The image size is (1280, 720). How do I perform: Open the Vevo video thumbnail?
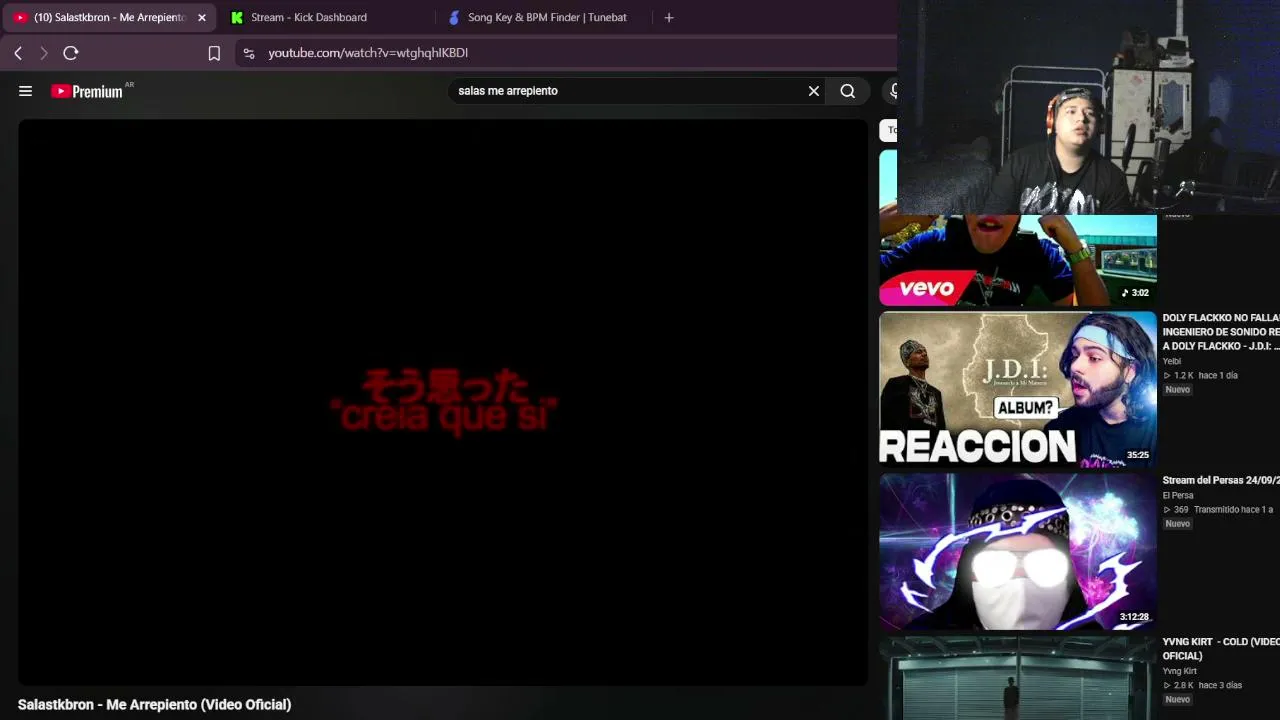pos(1018,260)
